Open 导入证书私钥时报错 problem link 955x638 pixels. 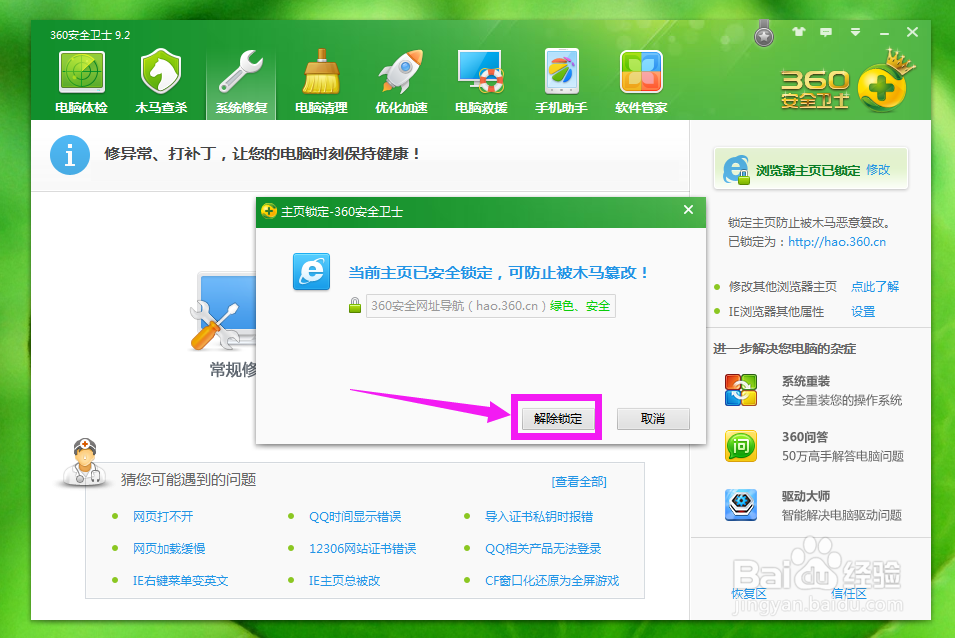539,516
